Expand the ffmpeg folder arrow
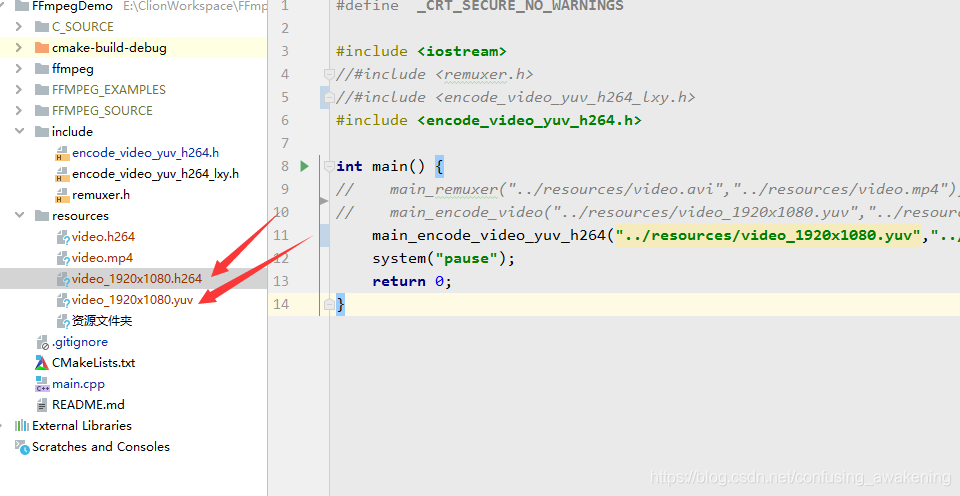The height and width of the screenshot is (496, 960). pyautogui.click(x=18, y=69)
